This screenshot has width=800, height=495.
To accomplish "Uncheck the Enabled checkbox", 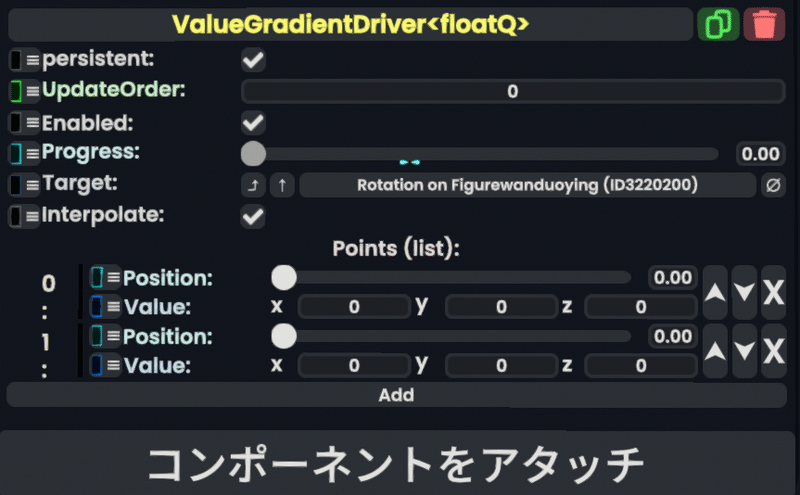I will [x=253, y=122].
